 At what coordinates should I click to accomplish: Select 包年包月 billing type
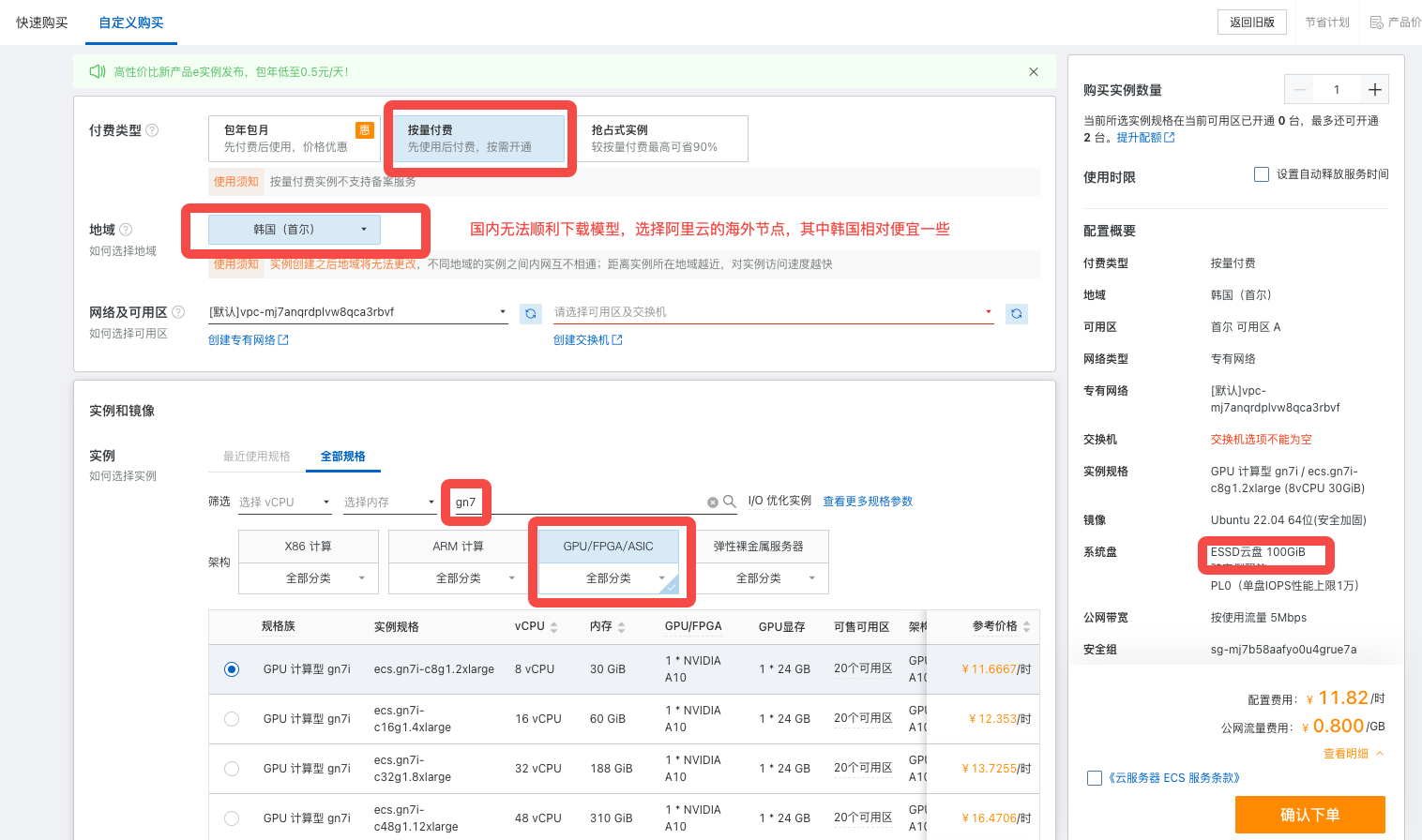[295, 139]
